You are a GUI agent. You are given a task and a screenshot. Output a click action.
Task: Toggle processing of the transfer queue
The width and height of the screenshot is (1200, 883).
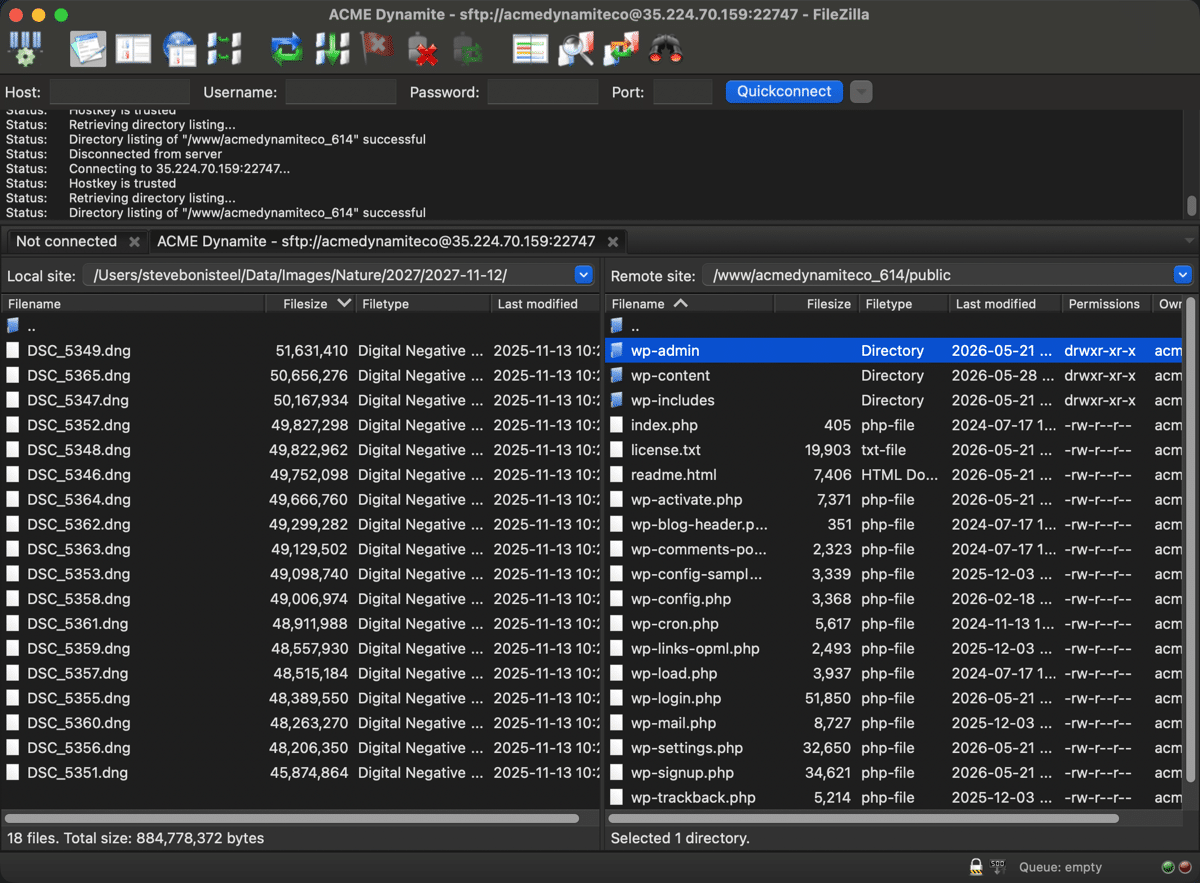(x=332, y=48)
